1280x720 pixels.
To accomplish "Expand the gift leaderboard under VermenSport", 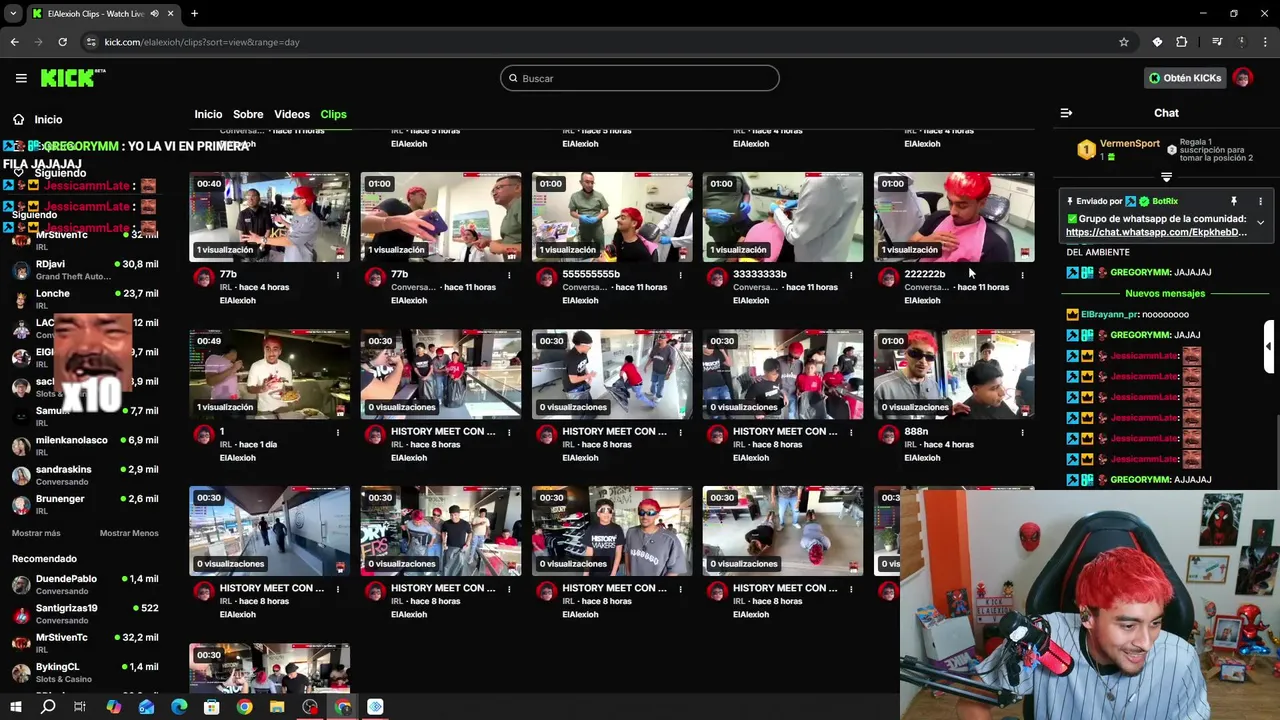I will point(1166,177).
